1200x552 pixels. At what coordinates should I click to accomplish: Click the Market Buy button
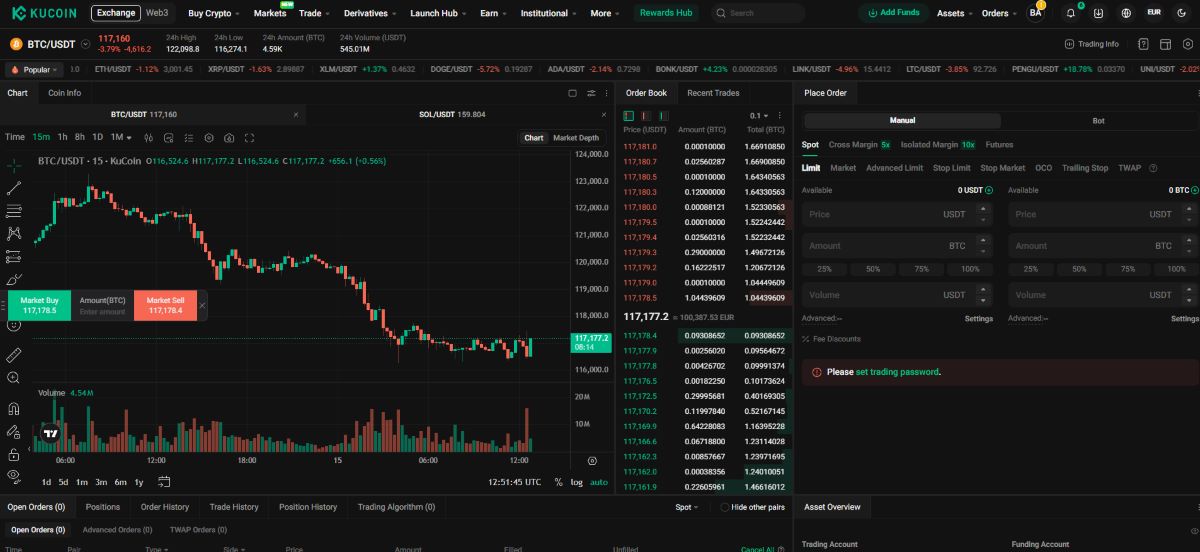(39, 305)
